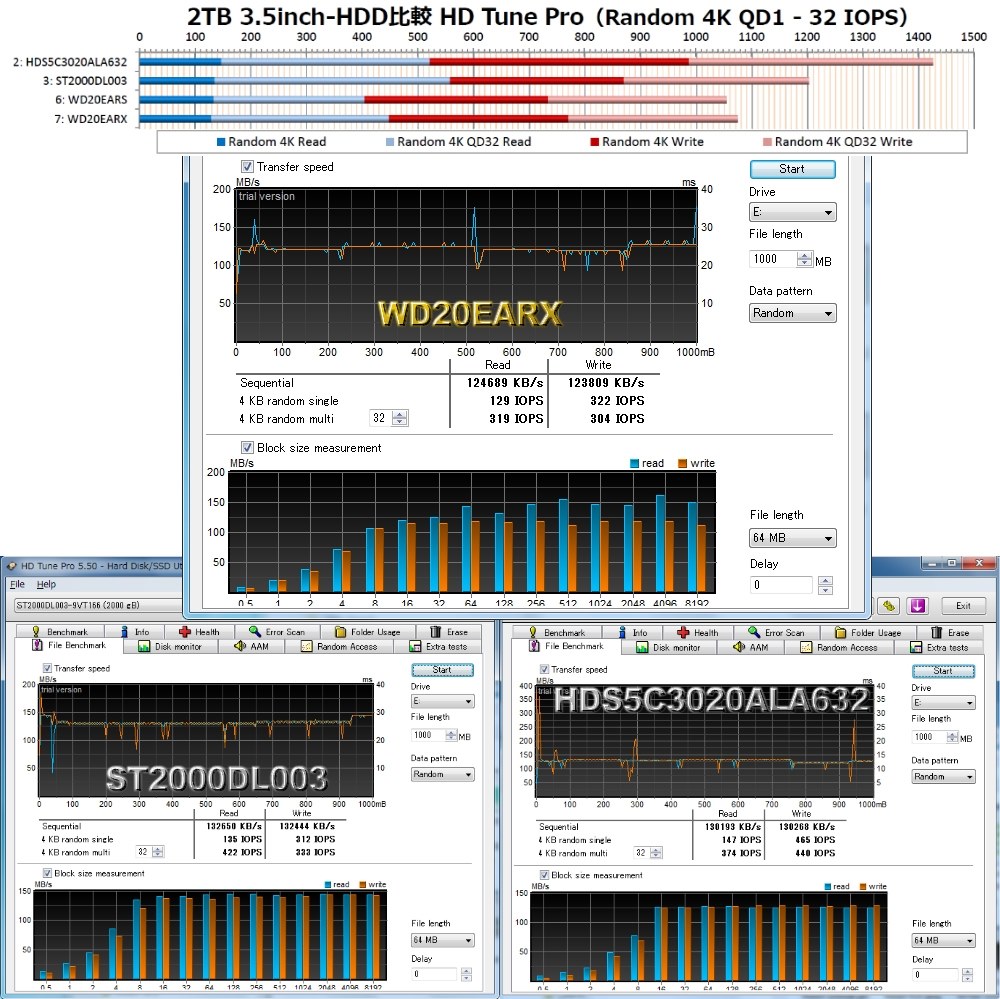The height and width of the screenshot is (999, 1000).
Task: Increment the 4 KB random multi queue stepper
Action: (397, 414)
